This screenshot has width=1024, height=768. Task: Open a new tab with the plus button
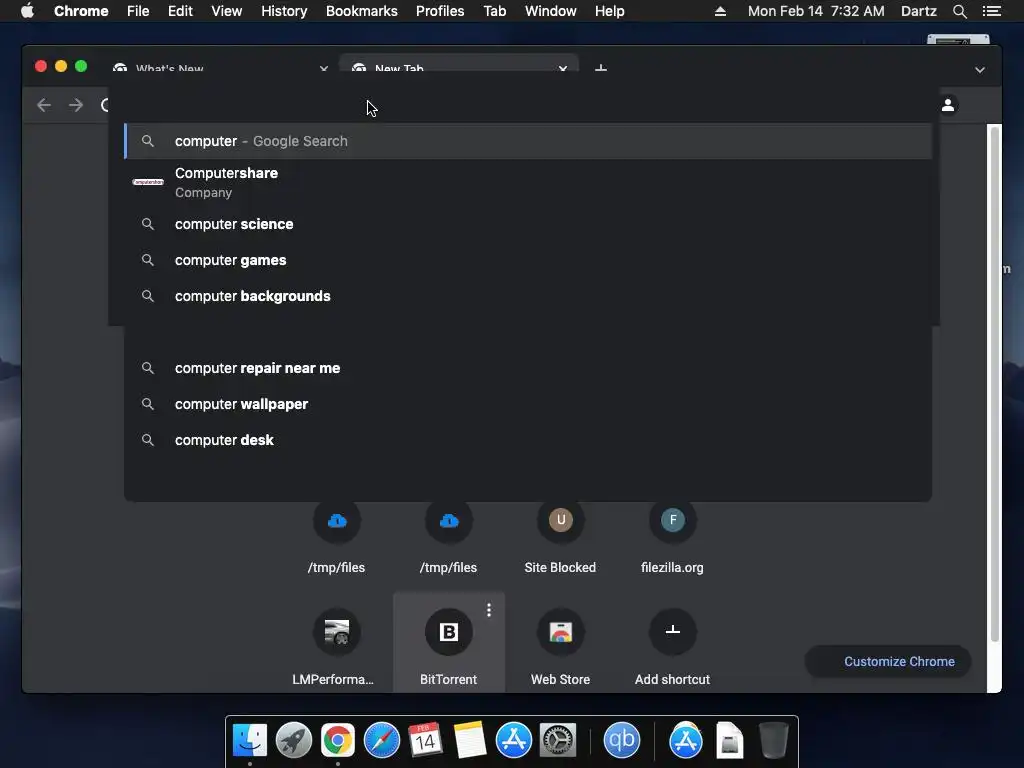601,68
